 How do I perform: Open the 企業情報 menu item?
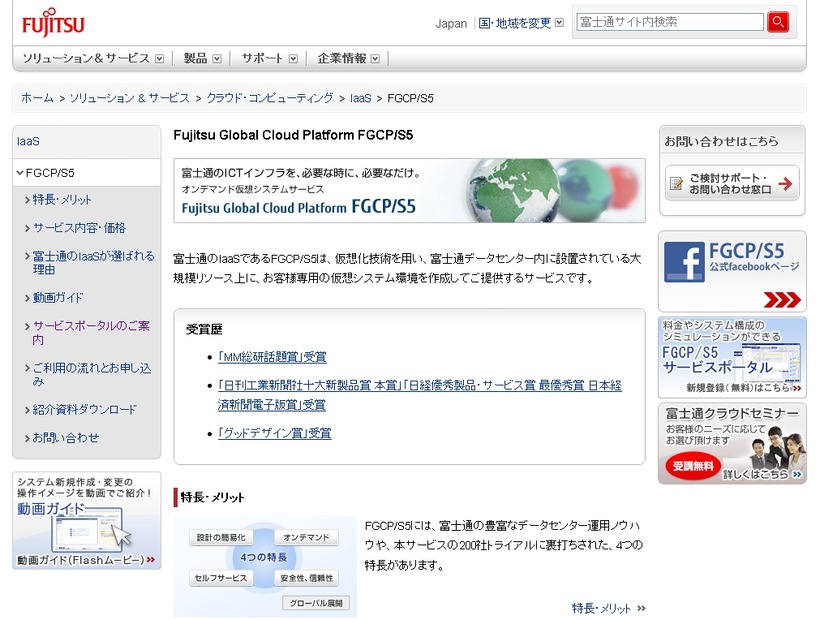(341, 58)
